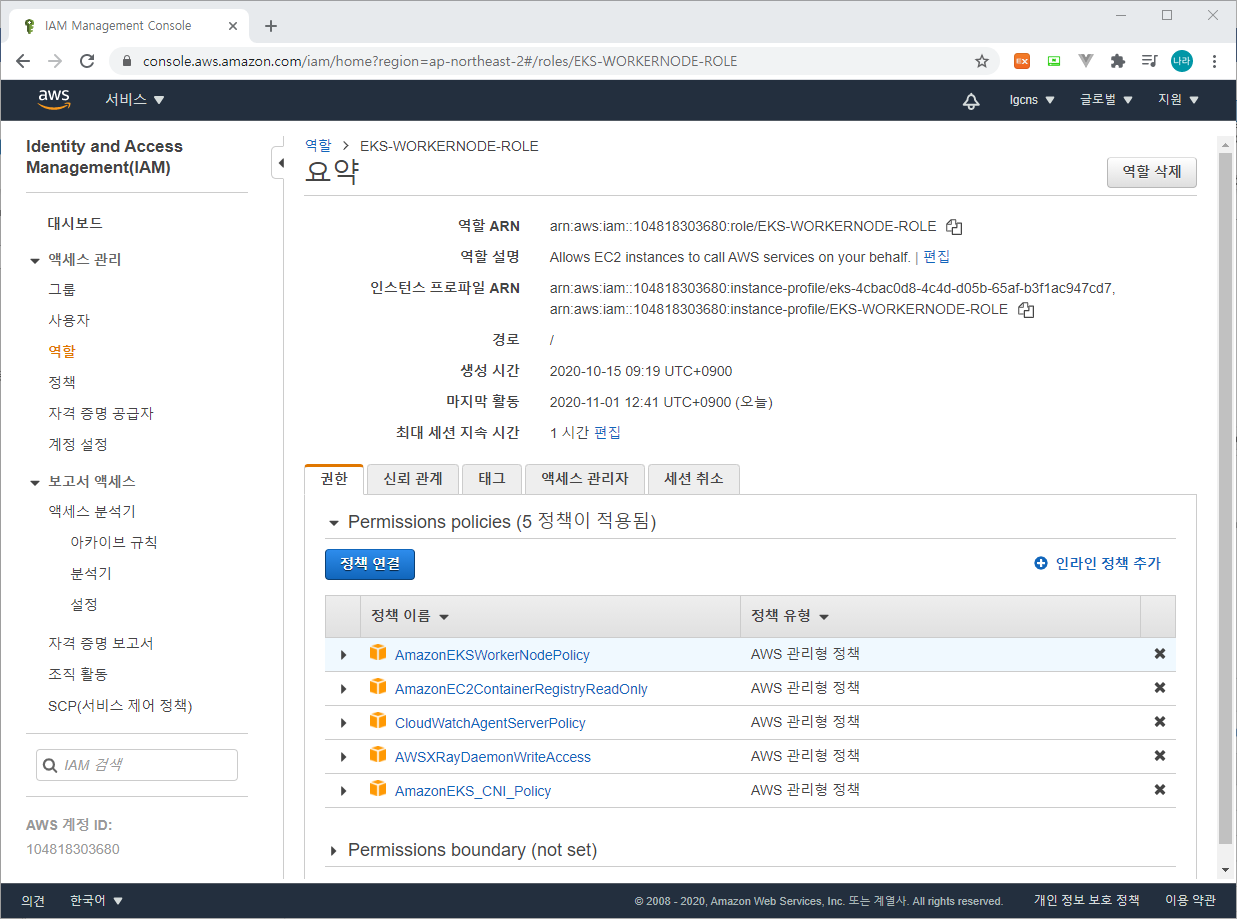Copy the role ARN with the copy icon
Viewport: 1237px width, 919px height.
pos(954,227)
